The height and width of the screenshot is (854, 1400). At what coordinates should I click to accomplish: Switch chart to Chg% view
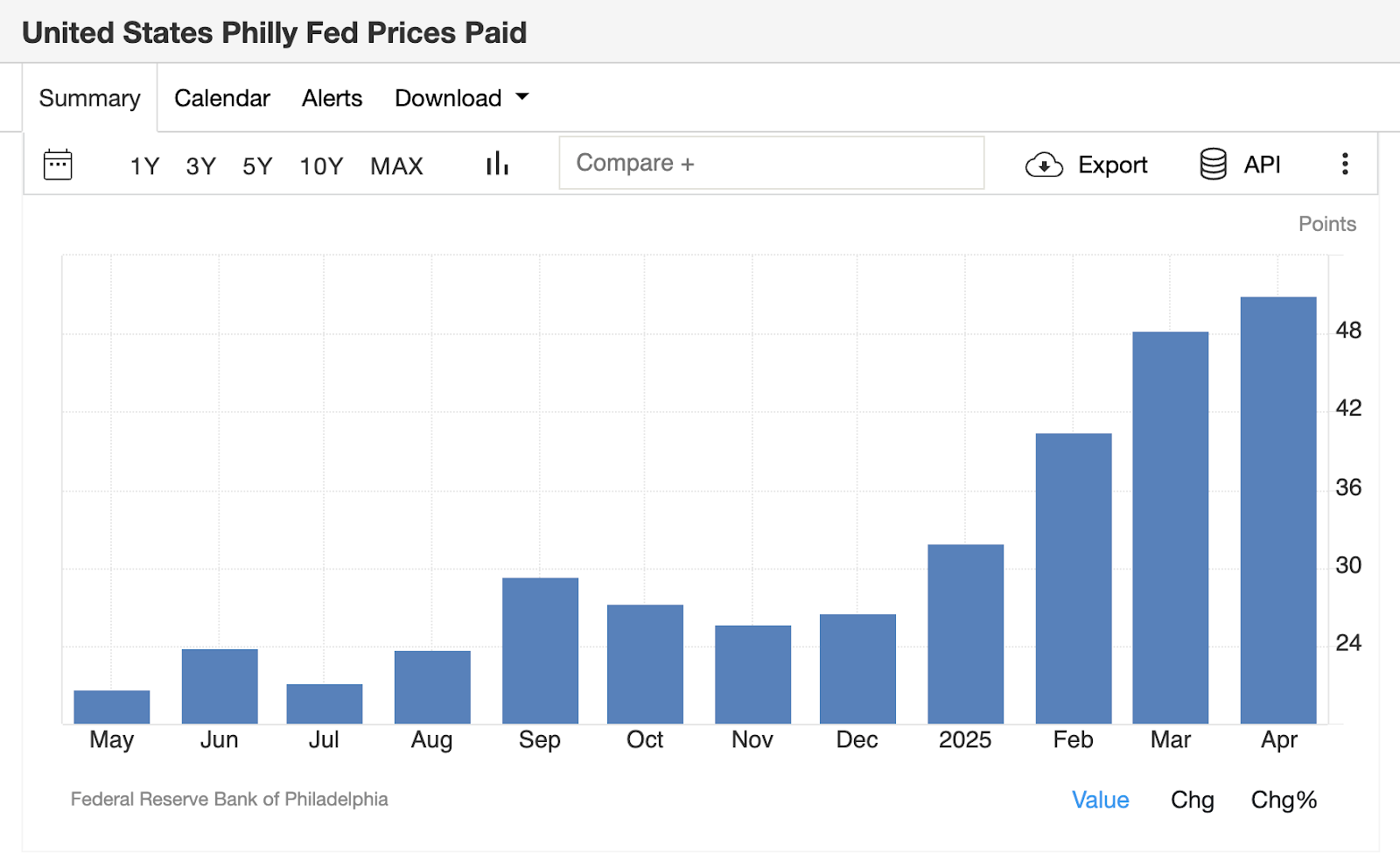[1284, 800]
